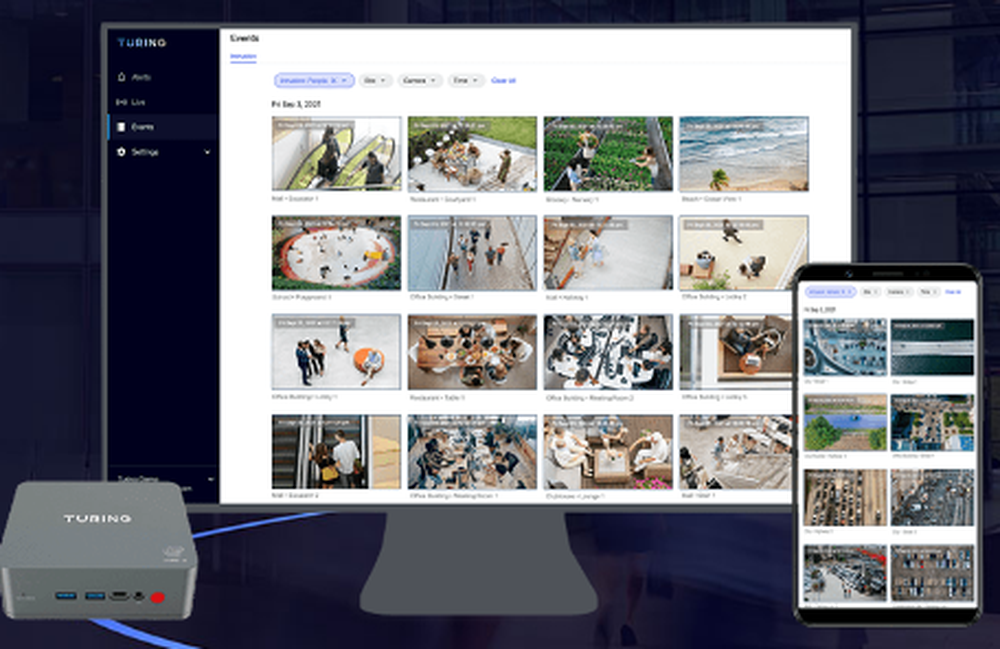Image resolution: width=1000 pixels, height=649 pixels.
Task: Open the office building street thumbnail
Action: click(x=472, y=252)
